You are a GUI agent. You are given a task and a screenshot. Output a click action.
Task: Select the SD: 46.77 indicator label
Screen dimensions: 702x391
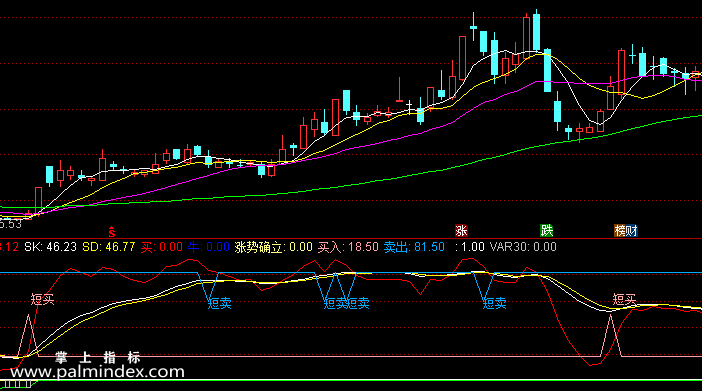pyautogui.click(x=109, y=247)
